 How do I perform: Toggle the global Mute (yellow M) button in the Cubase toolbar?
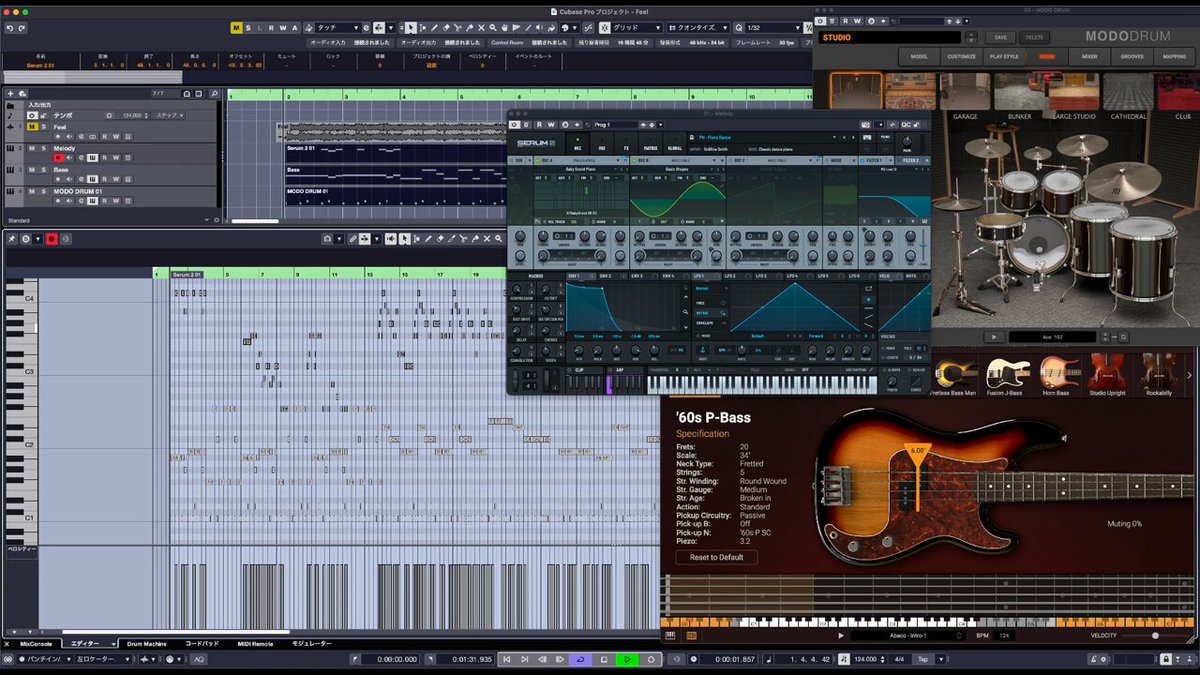236,28
